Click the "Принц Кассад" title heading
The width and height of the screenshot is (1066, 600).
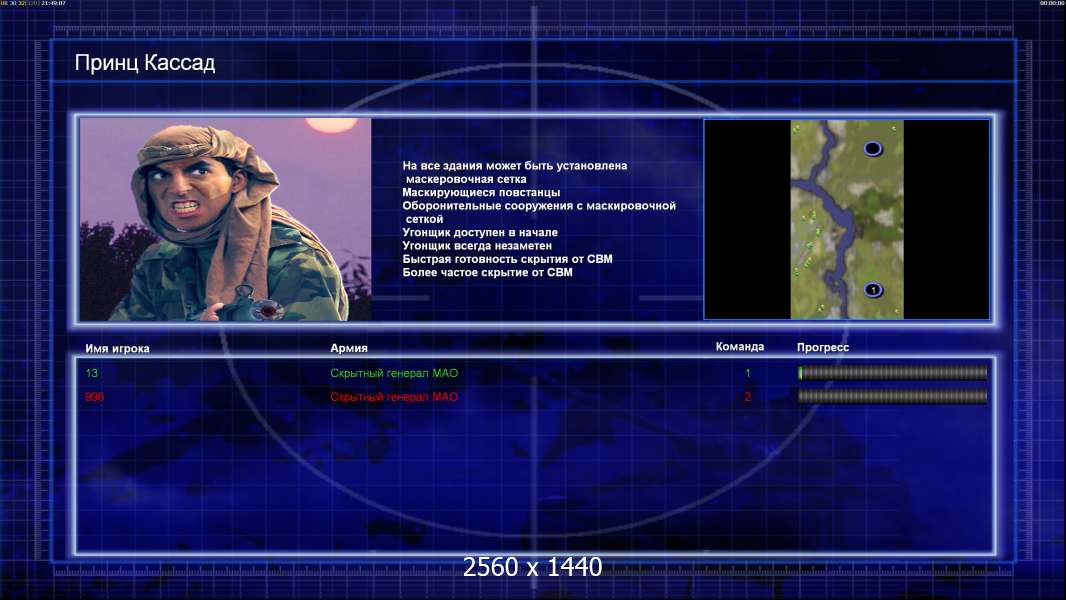point(145,63)
